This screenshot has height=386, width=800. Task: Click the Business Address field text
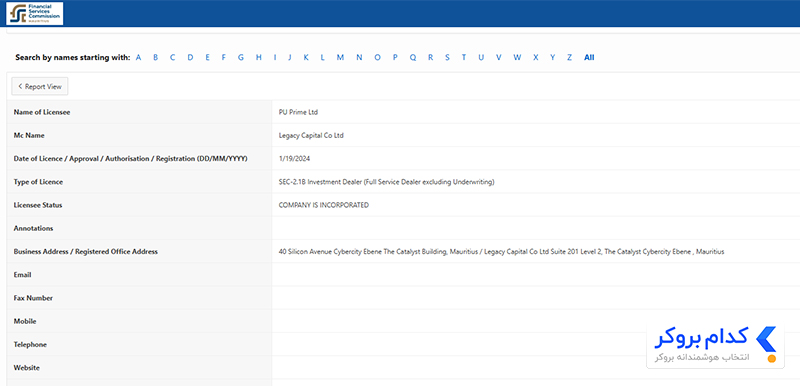click(502, 252)
